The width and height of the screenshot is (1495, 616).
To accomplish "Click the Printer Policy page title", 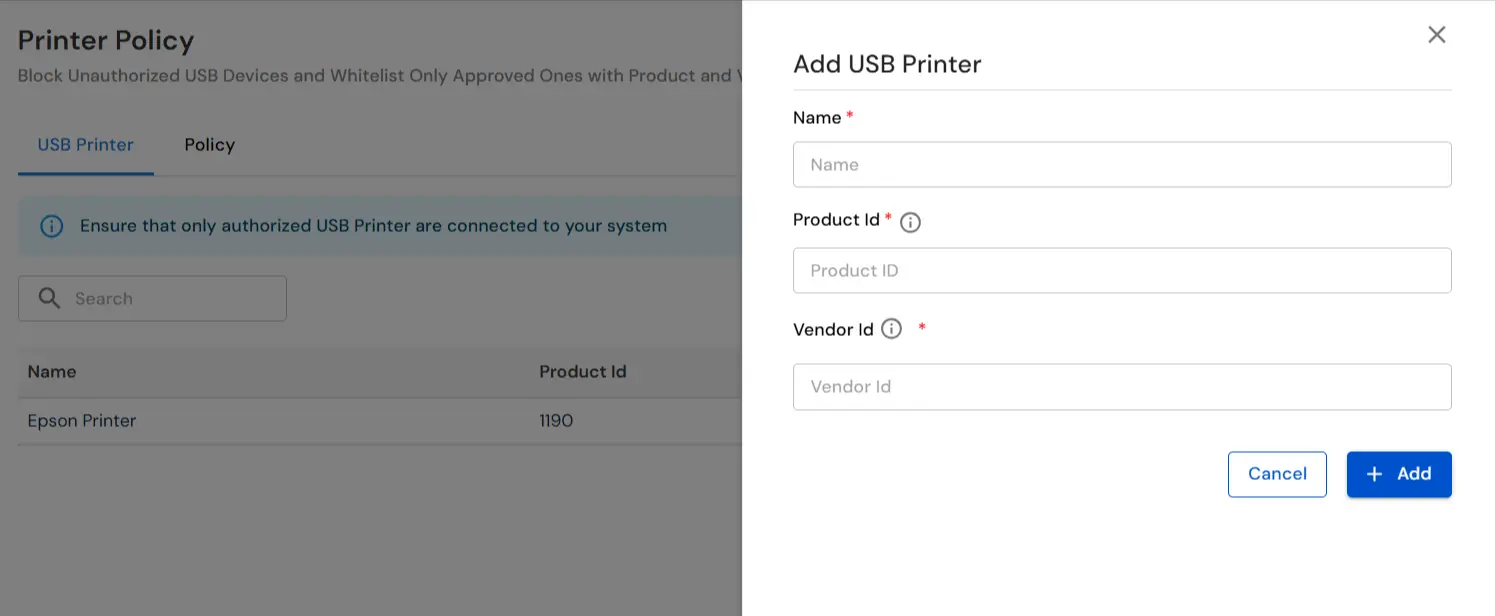I will [x=105, y=41].
